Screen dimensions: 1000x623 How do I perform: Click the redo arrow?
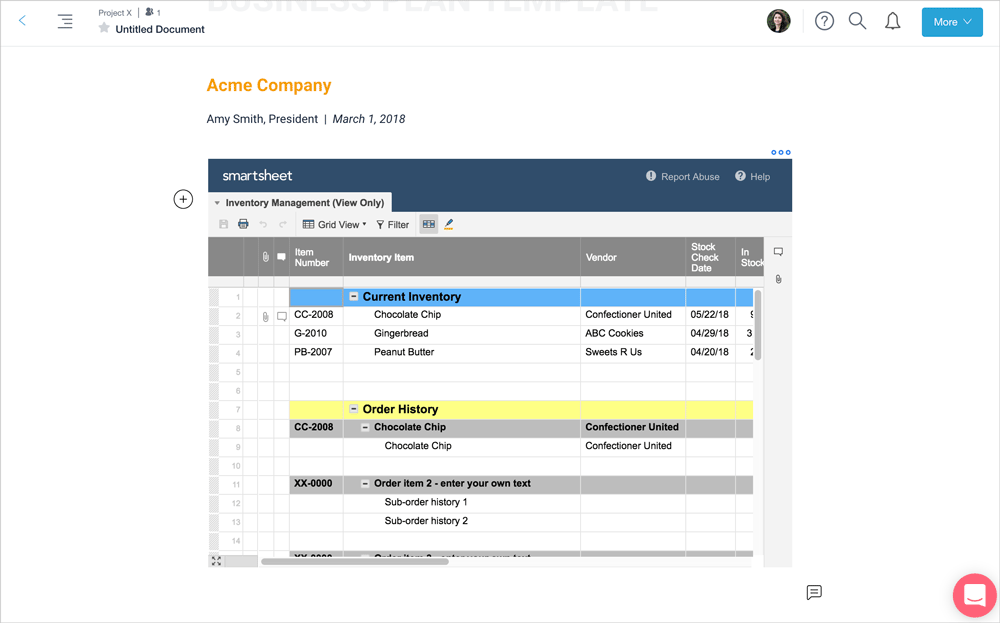(x=283, y=224)
